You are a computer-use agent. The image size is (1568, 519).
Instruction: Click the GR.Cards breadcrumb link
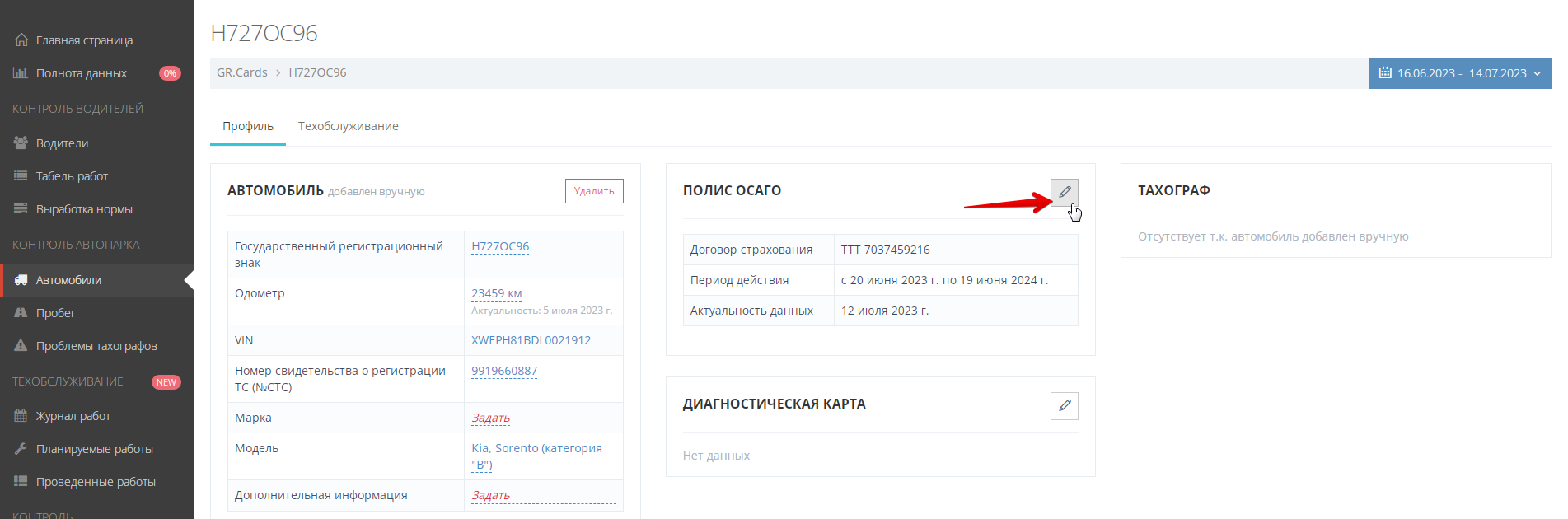[242, 72]
